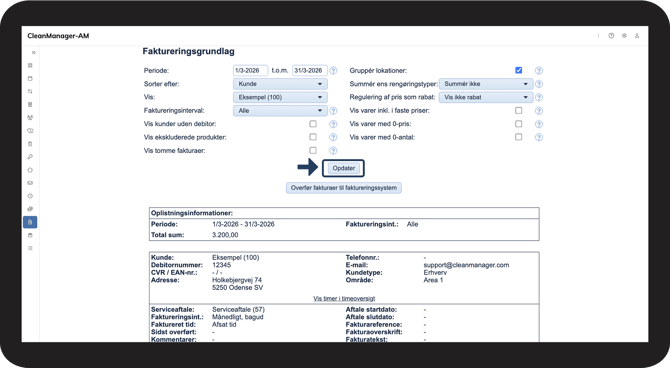The width and height of the screenshot is (670, 368).
Task: Check the Vis tomme fakturaer box
Action: 313,150
